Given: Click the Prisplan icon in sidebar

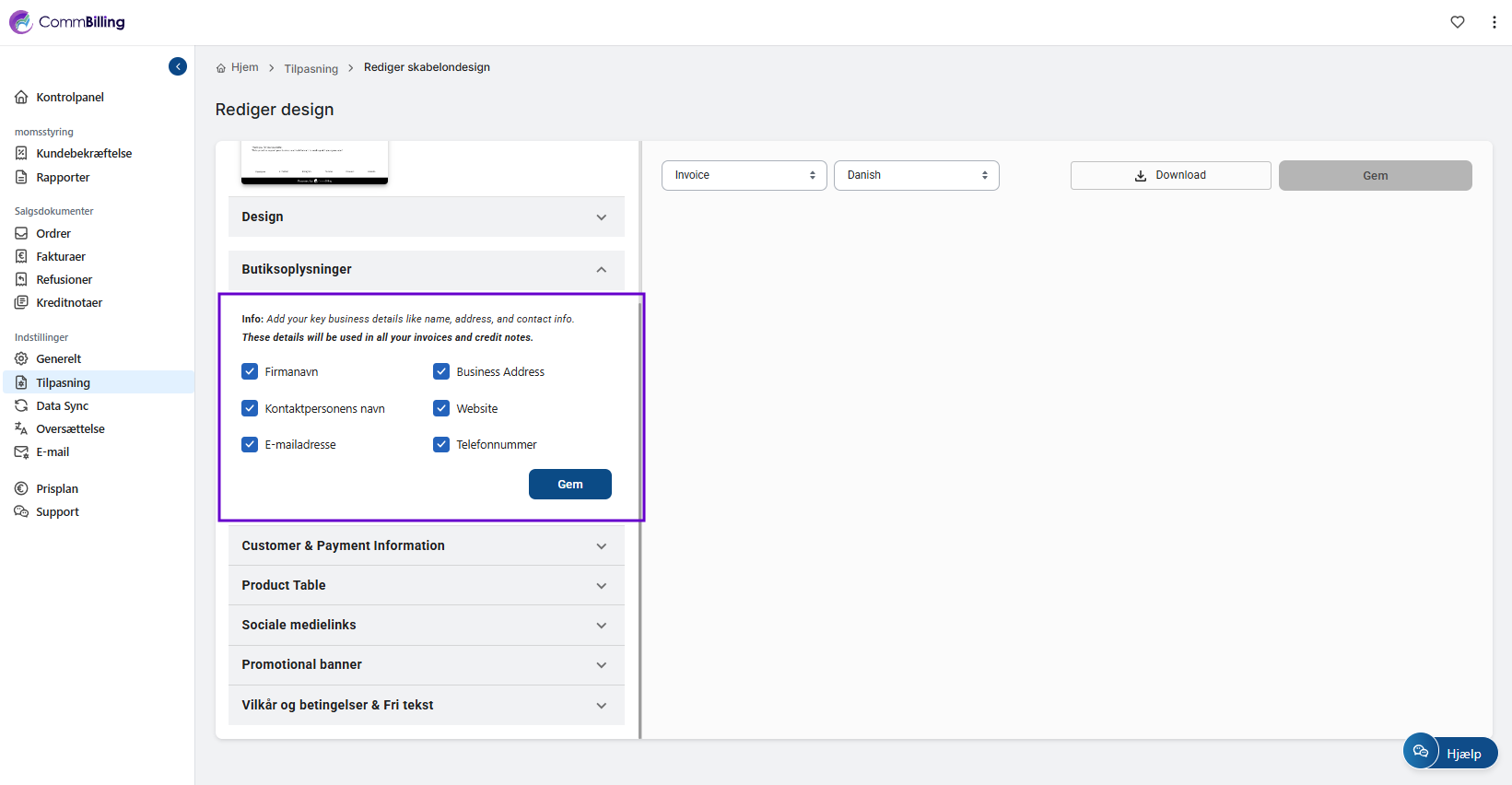Looking at the screenshot, I should (x=21, y=488).
